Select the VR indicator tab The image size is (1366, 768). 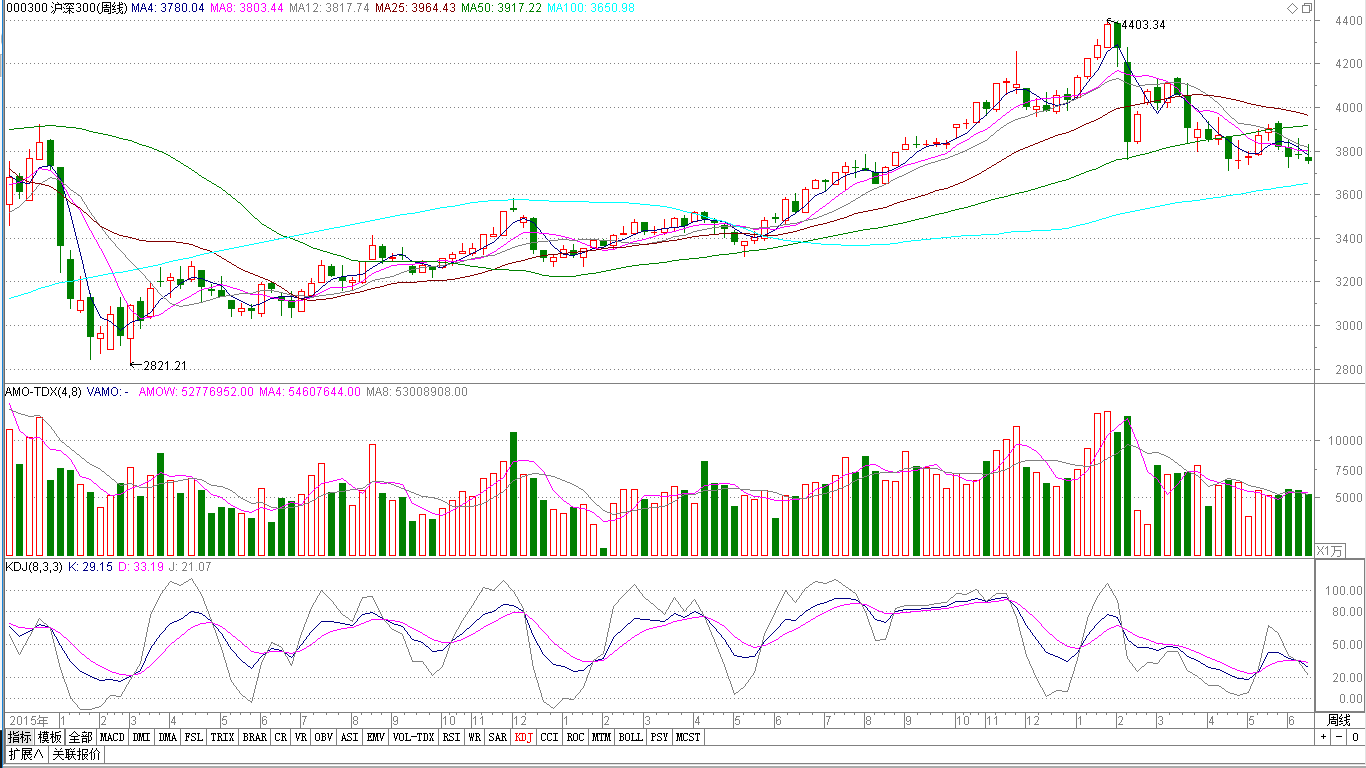point(301,737)
